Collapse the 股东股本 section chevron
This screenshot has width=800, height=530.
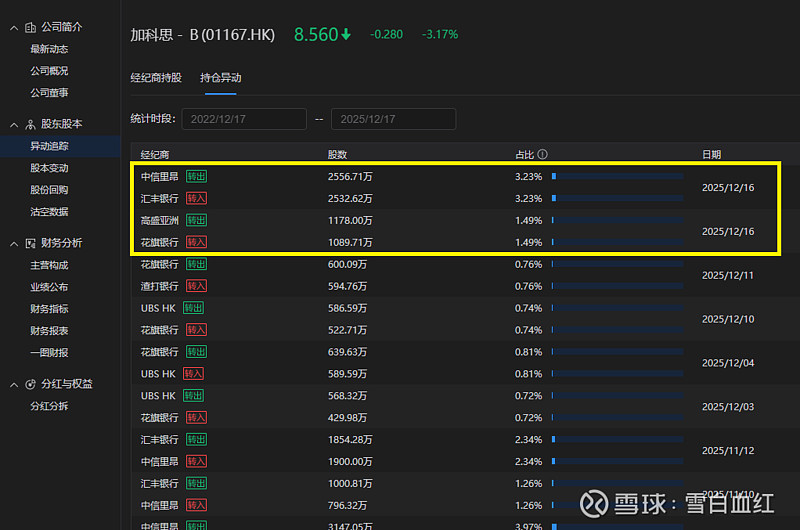pos(14,124)
